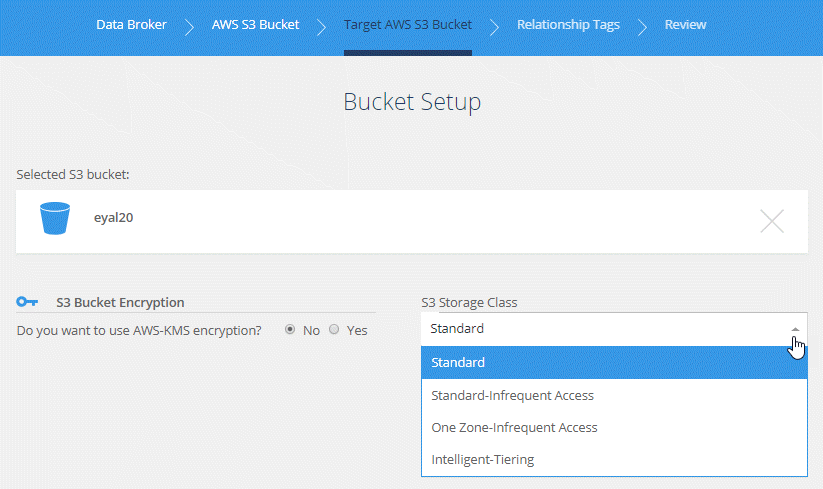
Task: Select No for AWS-KMS encryption
Action: (290, 329)
